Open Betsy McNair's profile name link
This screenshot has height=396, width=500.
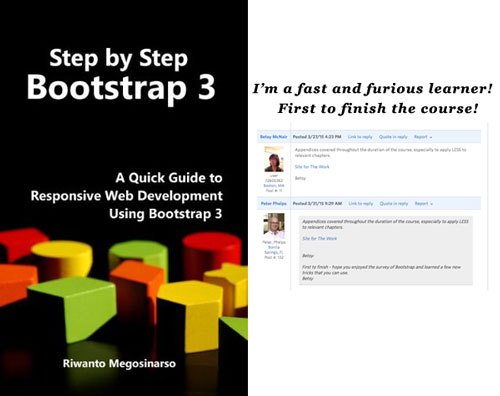273,137
